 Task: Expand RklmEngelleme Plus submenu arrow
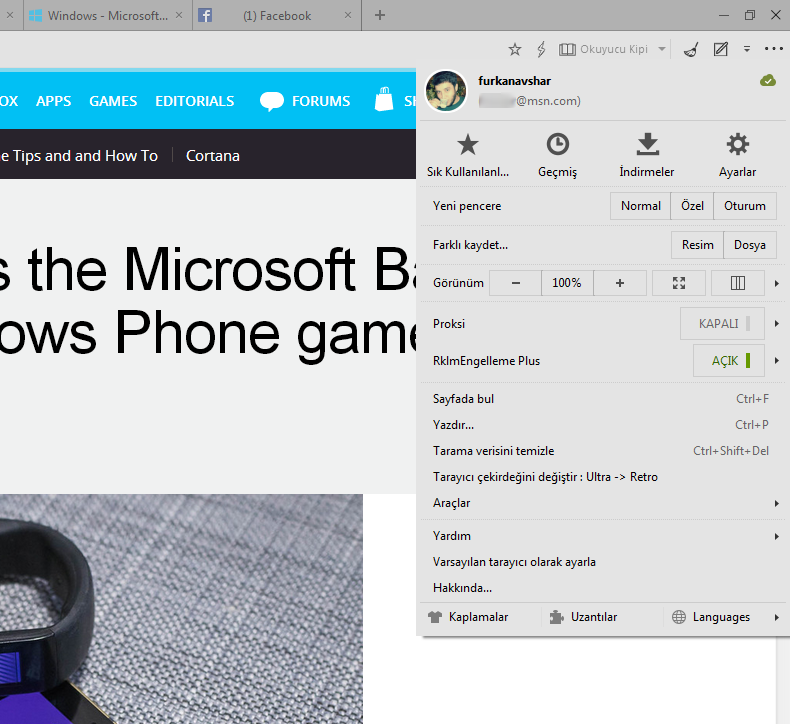pos(777,361)
